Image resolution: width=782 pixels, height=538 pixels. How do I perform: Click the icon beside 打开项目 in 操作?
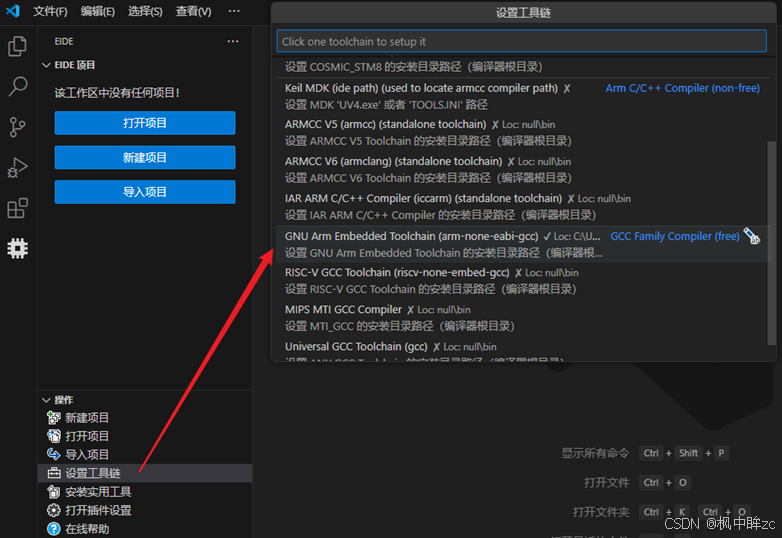pos(53,436)
